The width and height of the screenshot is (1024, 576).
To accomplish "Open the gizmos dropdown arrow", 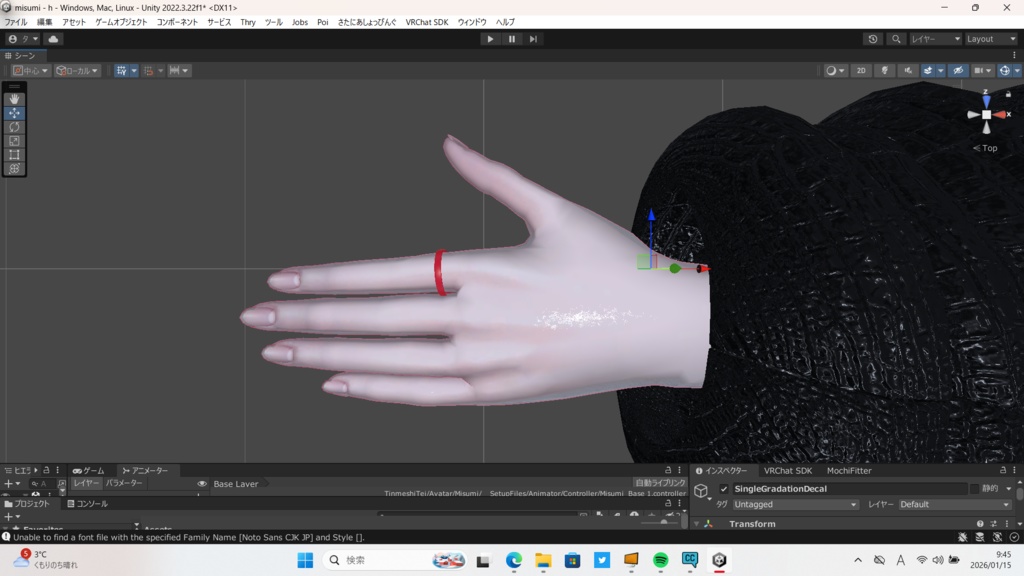I will coord(1017,71).
